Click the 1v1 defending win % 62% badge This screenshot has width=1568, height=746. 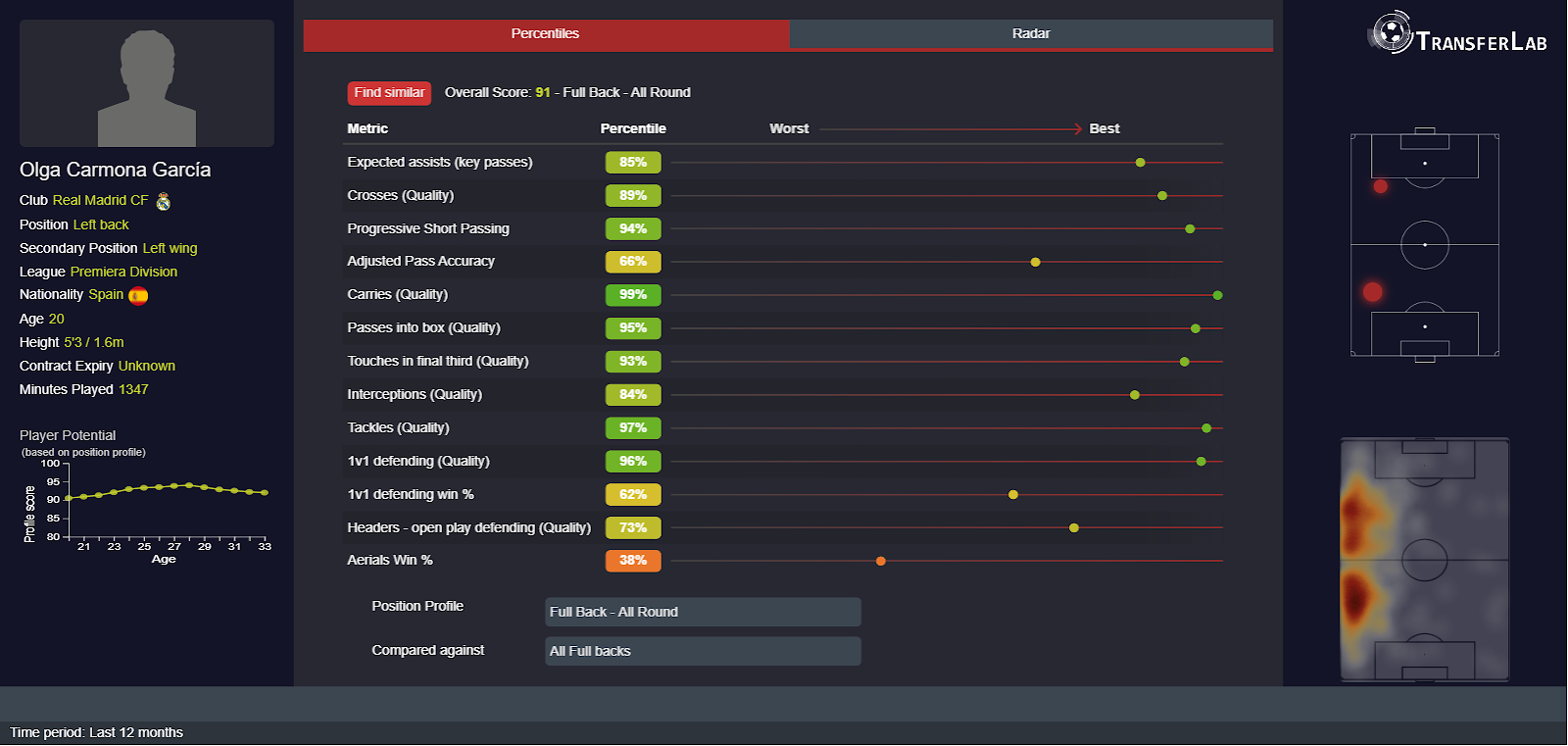point(633,494)
